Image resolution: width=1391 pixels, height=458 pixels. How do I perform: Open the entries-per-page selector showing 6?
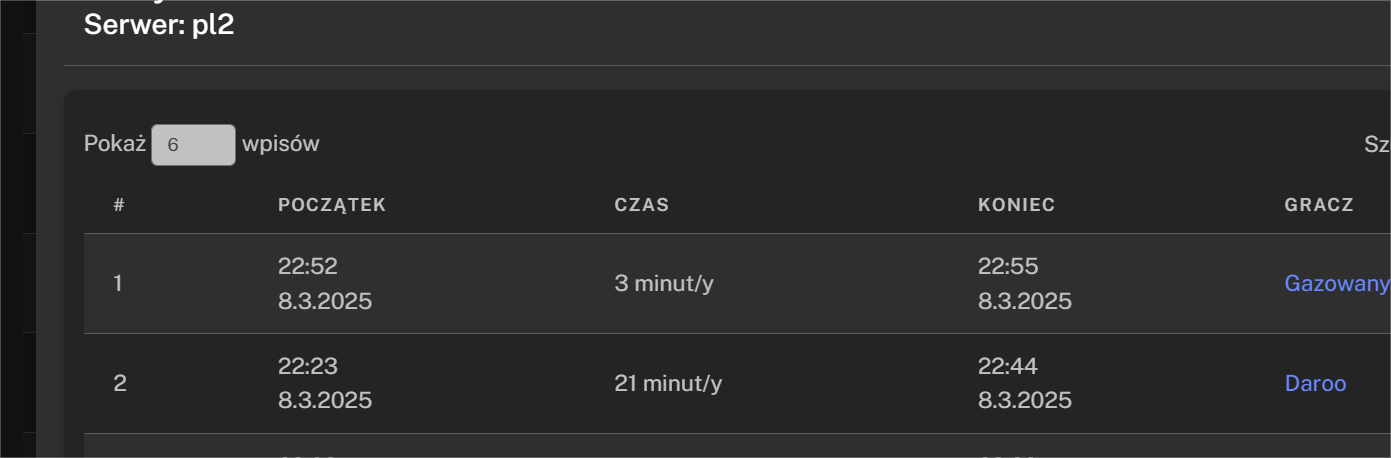click(x=193, y=144)
